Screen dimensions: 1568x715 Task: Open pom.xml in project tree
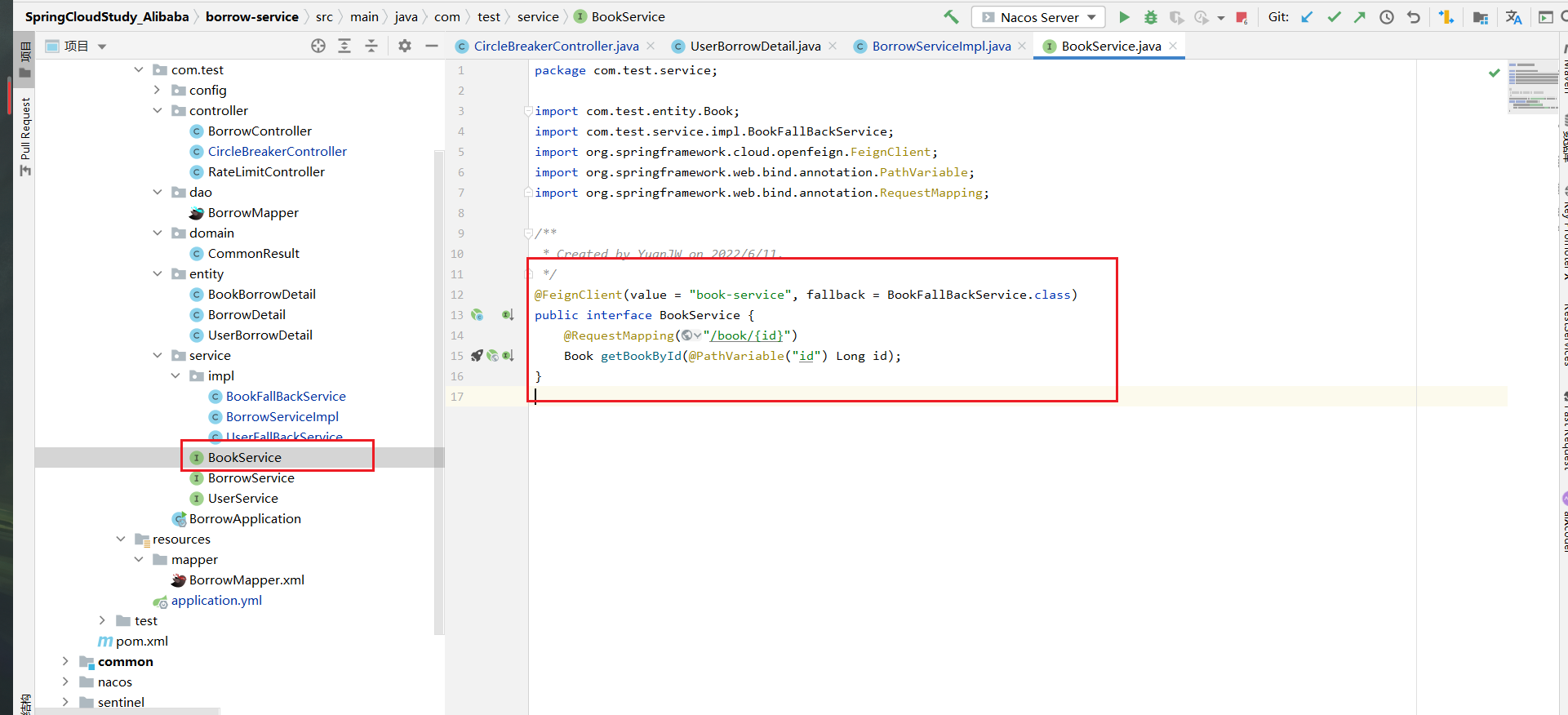click(142, 642)
